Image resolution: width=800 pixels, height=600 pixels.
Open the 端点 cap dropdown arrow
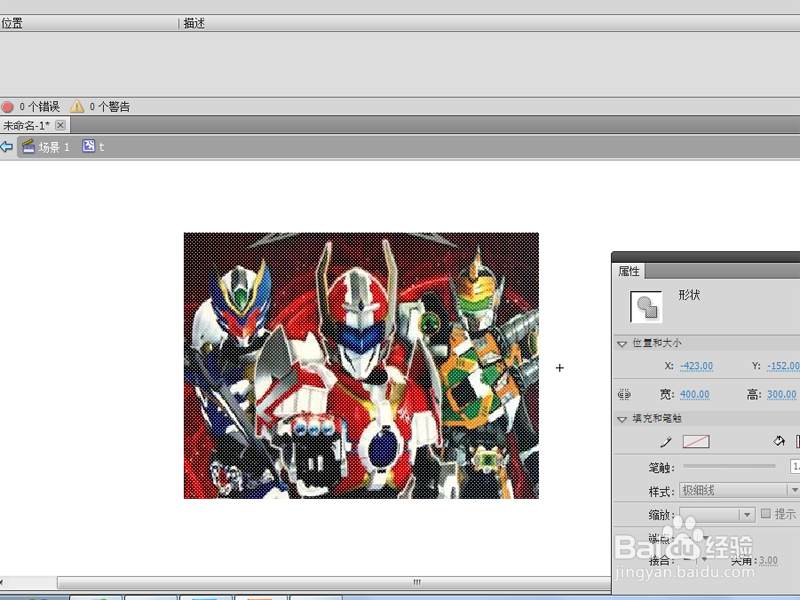tap(706, 538)
